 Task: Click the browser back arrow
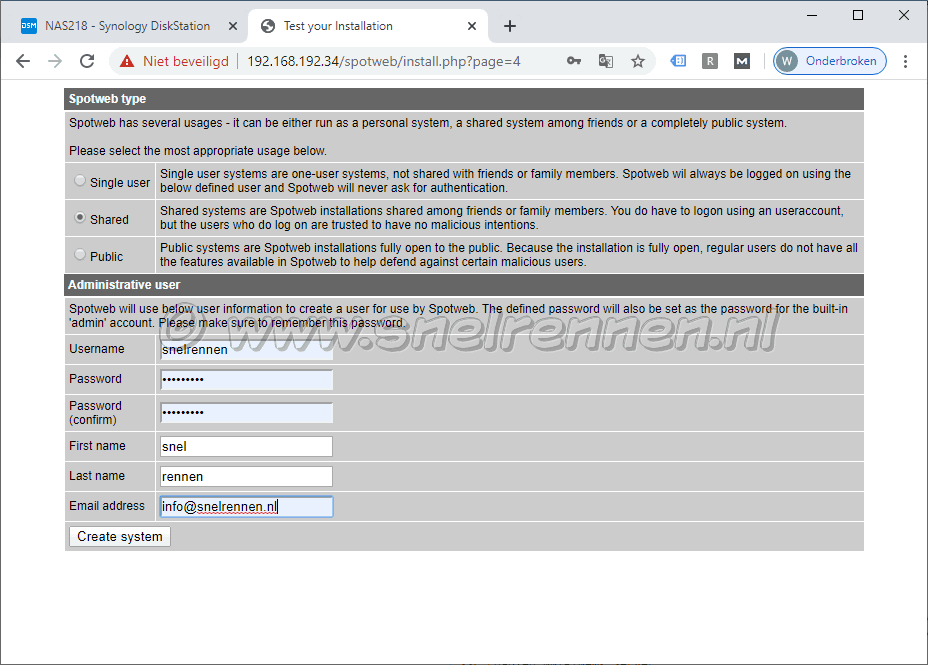point(23,61)
